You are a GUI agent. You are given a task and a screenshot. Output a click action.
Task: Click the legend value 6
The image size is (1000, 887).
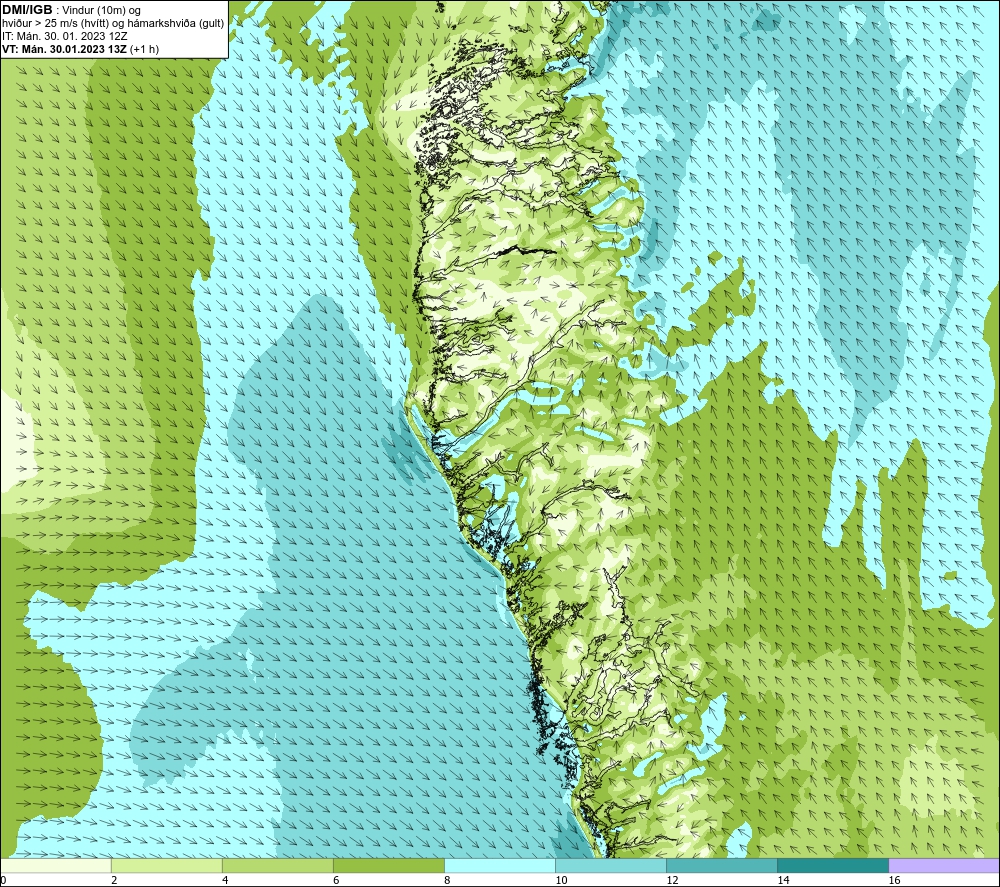[336, 880]
